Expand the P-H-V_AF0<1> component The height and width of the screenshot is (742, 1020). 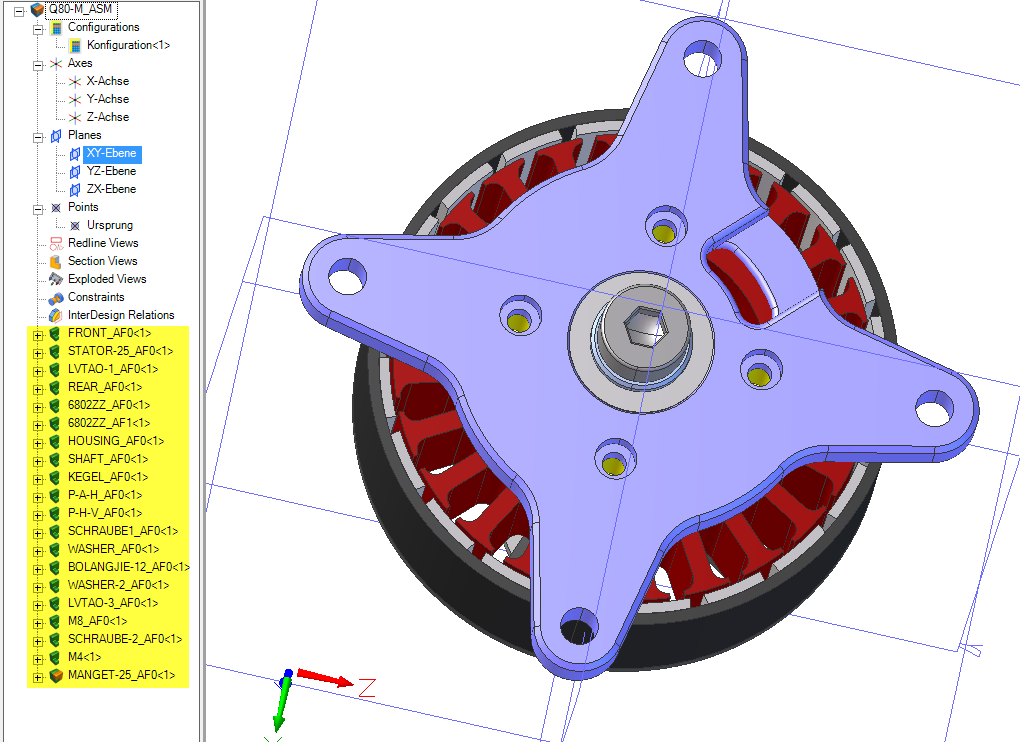[x=38, y=515]
